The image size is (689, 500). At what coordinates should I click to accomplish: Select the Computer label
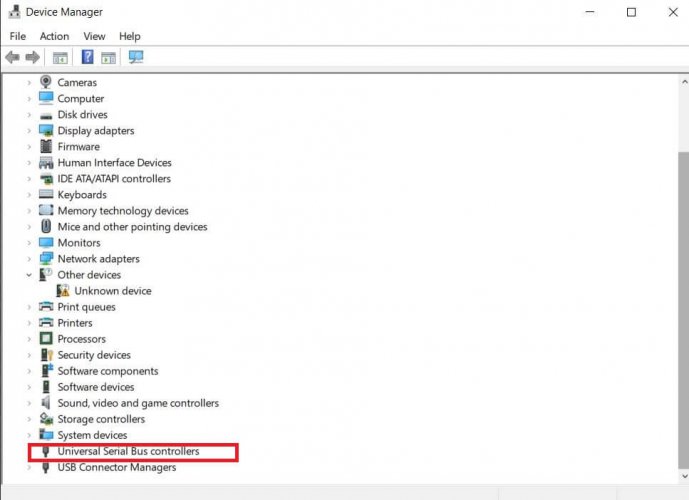[81, 98]
